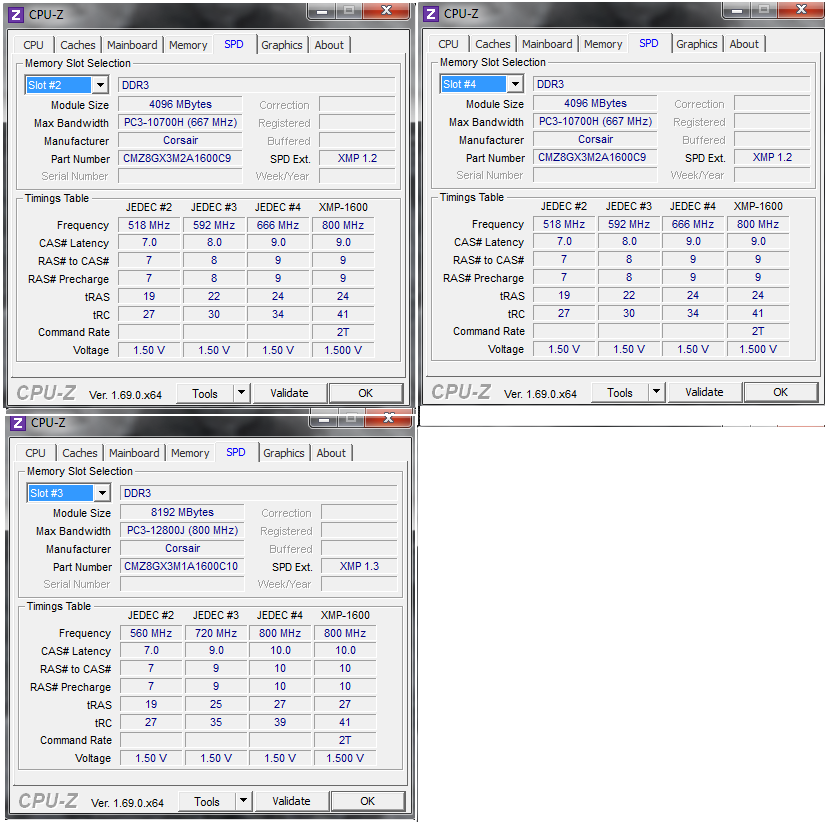Click Validate button in Slot #3 window
Screen dimensions: 825x822
(291, 801)
